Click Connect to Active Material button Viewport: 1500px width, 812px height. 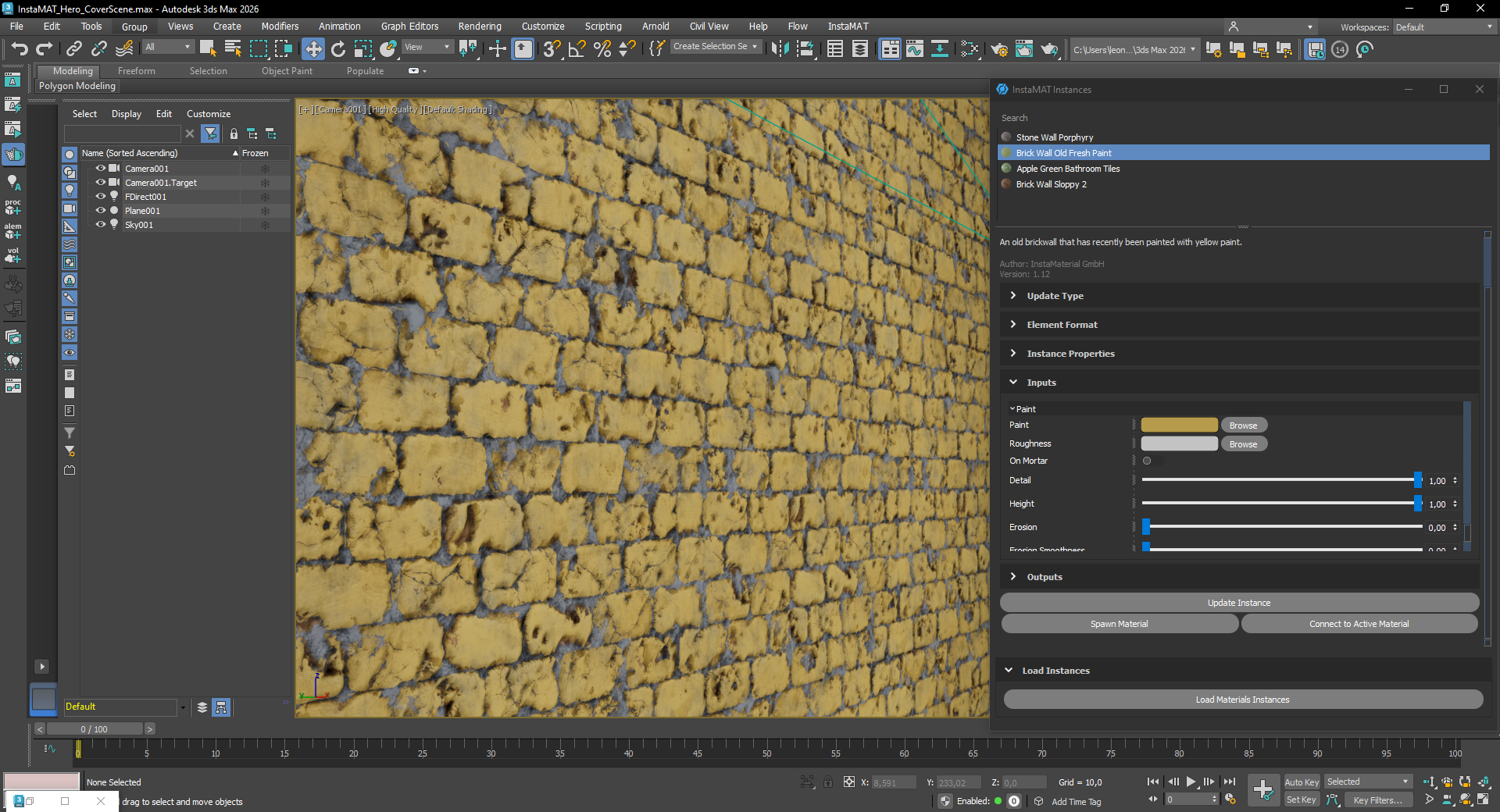(1359, 624)
